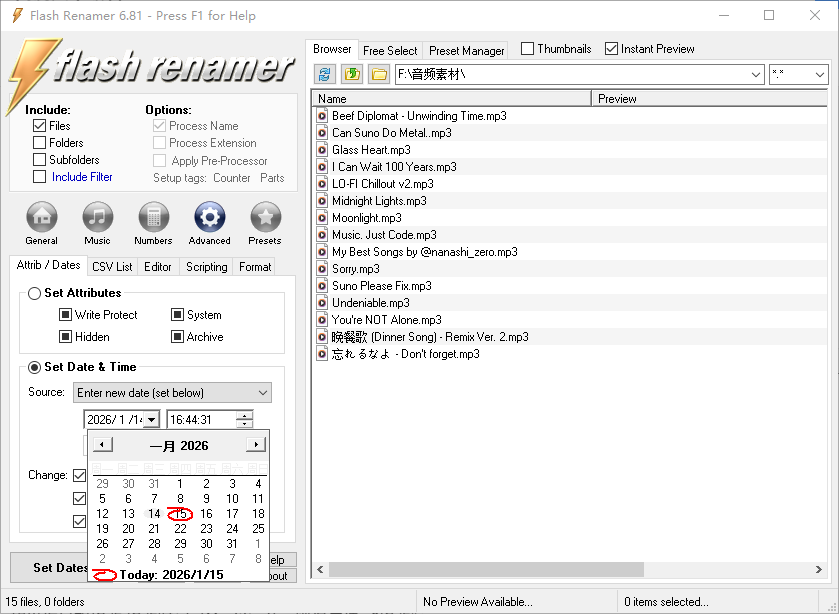The height and width of the screenshot is (614, 839).
Task: Expand the file mask filter dropdown
Action: point(819,75)
